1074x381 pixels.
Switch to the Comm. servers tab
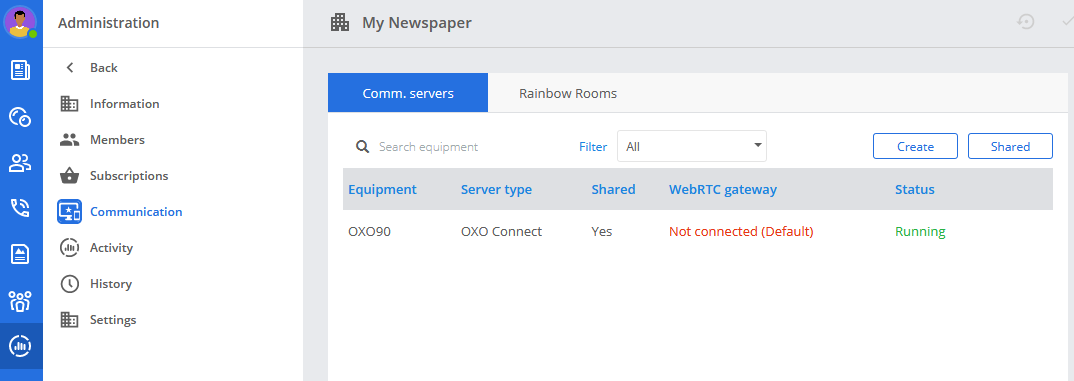408,93
